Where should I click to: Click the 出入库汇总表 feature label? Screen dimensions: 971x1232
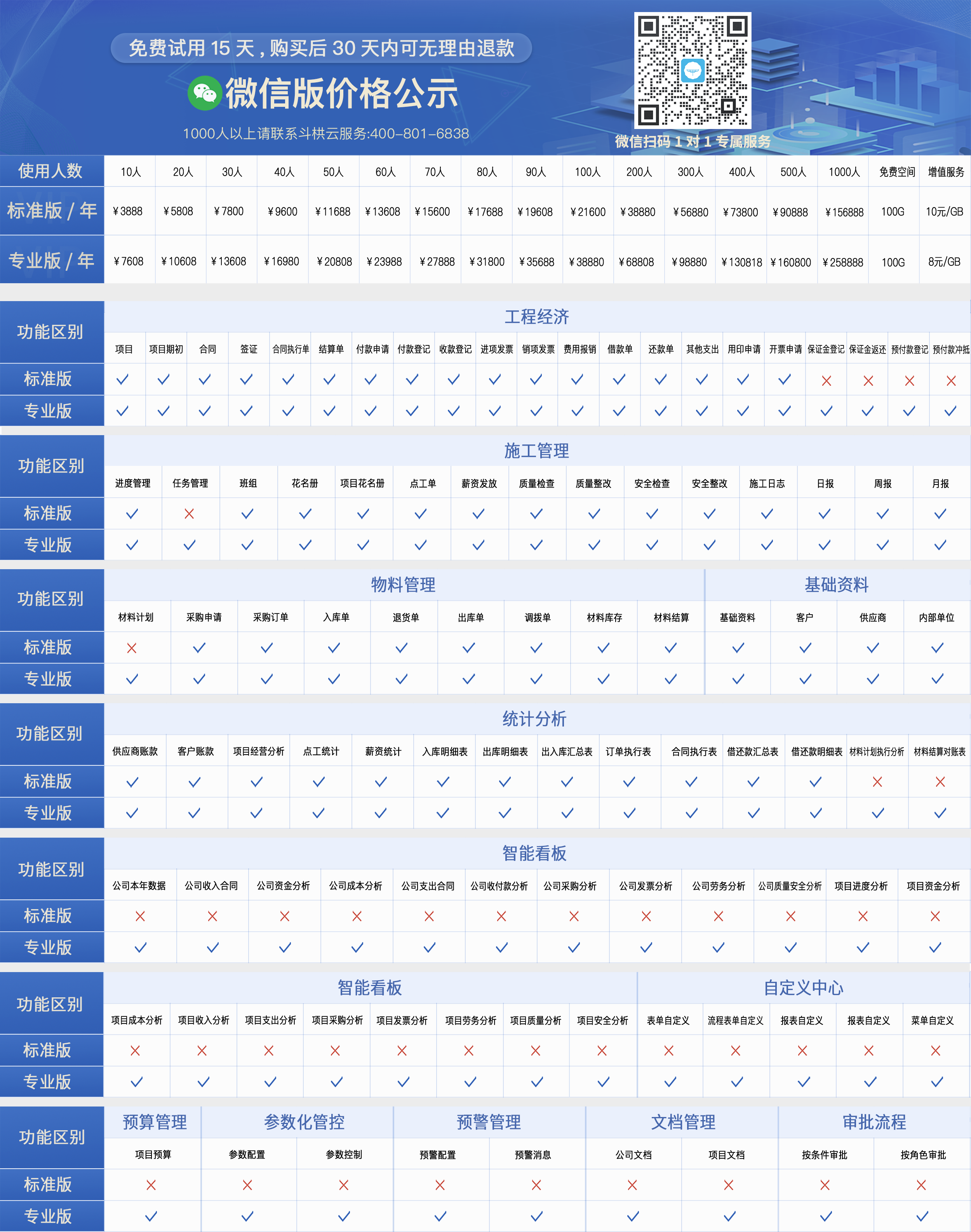pyautogui.click(x=567, y=752)
